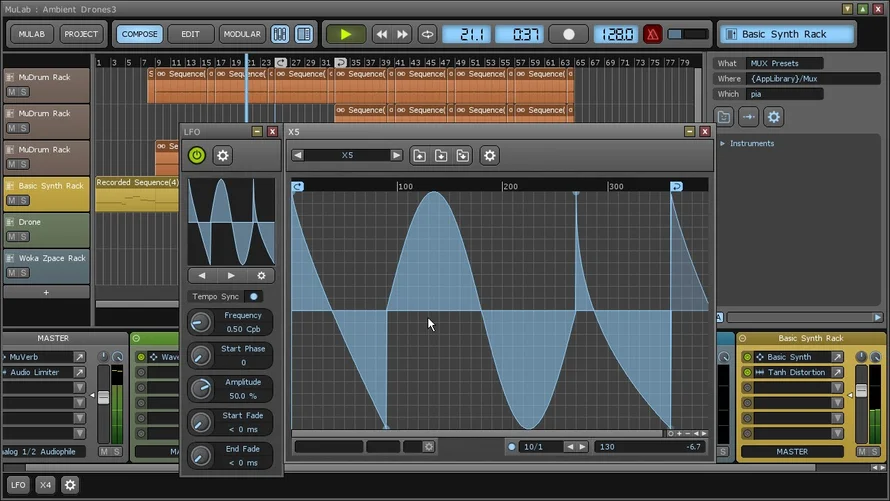The height and width of the screenshot is (501, 890).
Task: Open the Tanh Distortion editor arrow
Action: pos(837,373)
